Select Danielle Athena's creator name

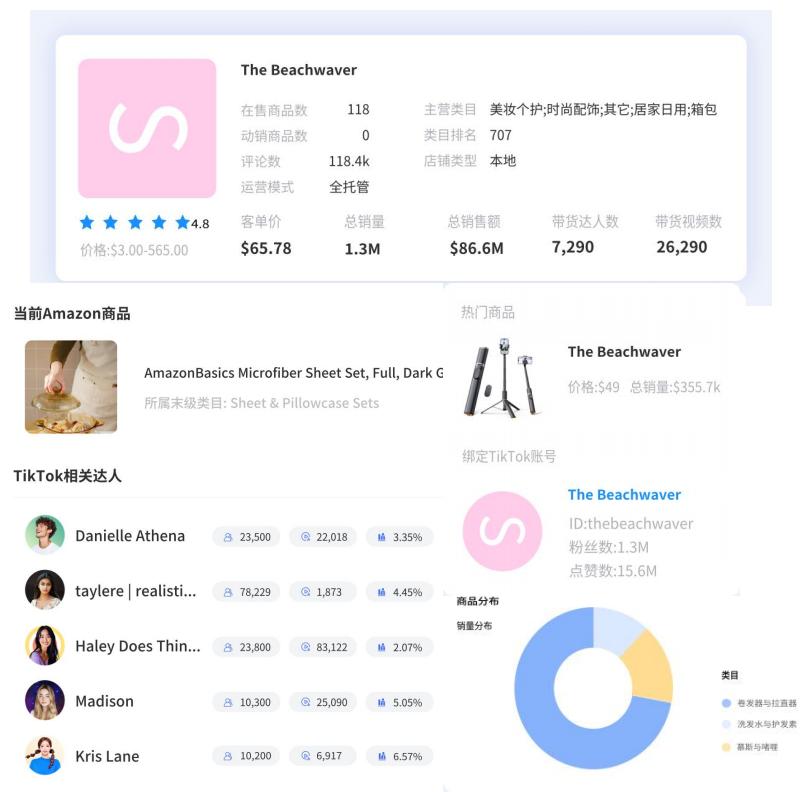pyautogui.click(x=133, y=536)
